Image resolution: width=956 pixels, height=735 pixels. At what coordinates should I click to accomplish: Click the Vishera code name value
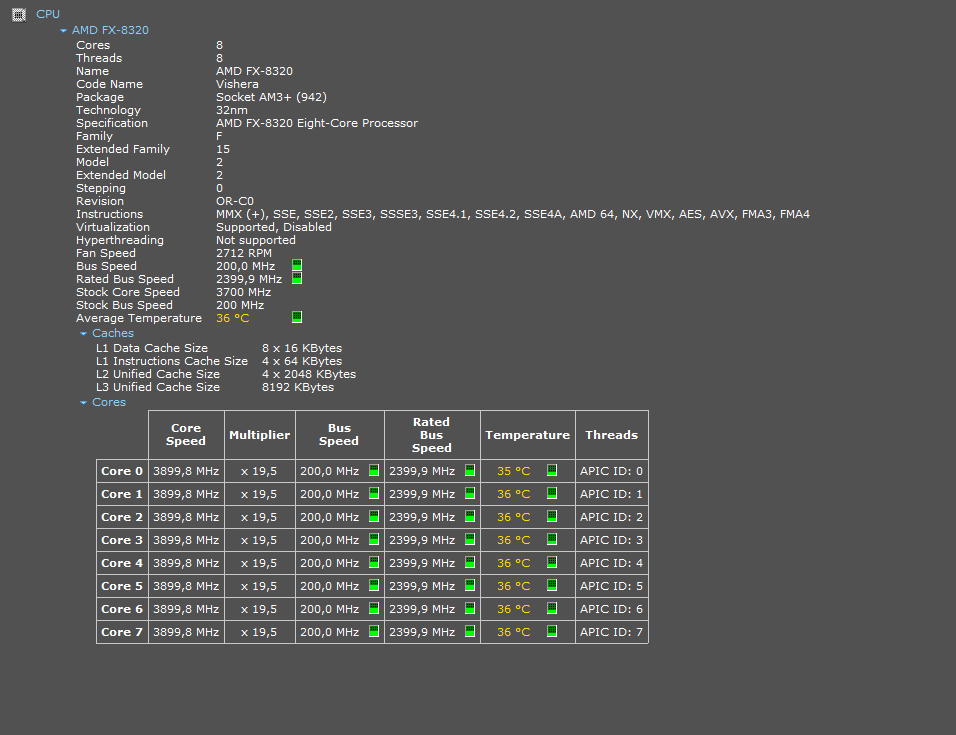pyautogui.click(x=237, y=84)
